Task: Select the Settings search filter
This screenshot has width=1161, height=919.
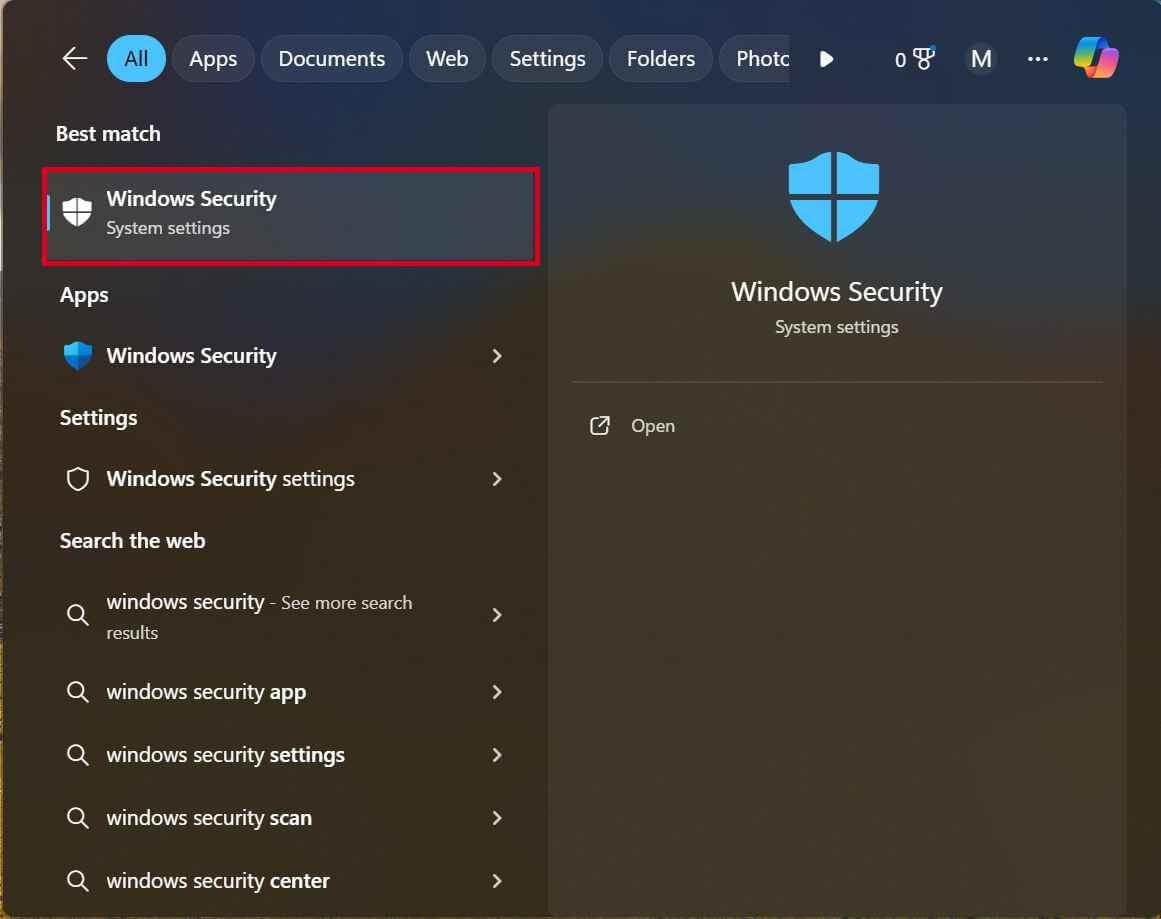Action: [x=546, y=58]
